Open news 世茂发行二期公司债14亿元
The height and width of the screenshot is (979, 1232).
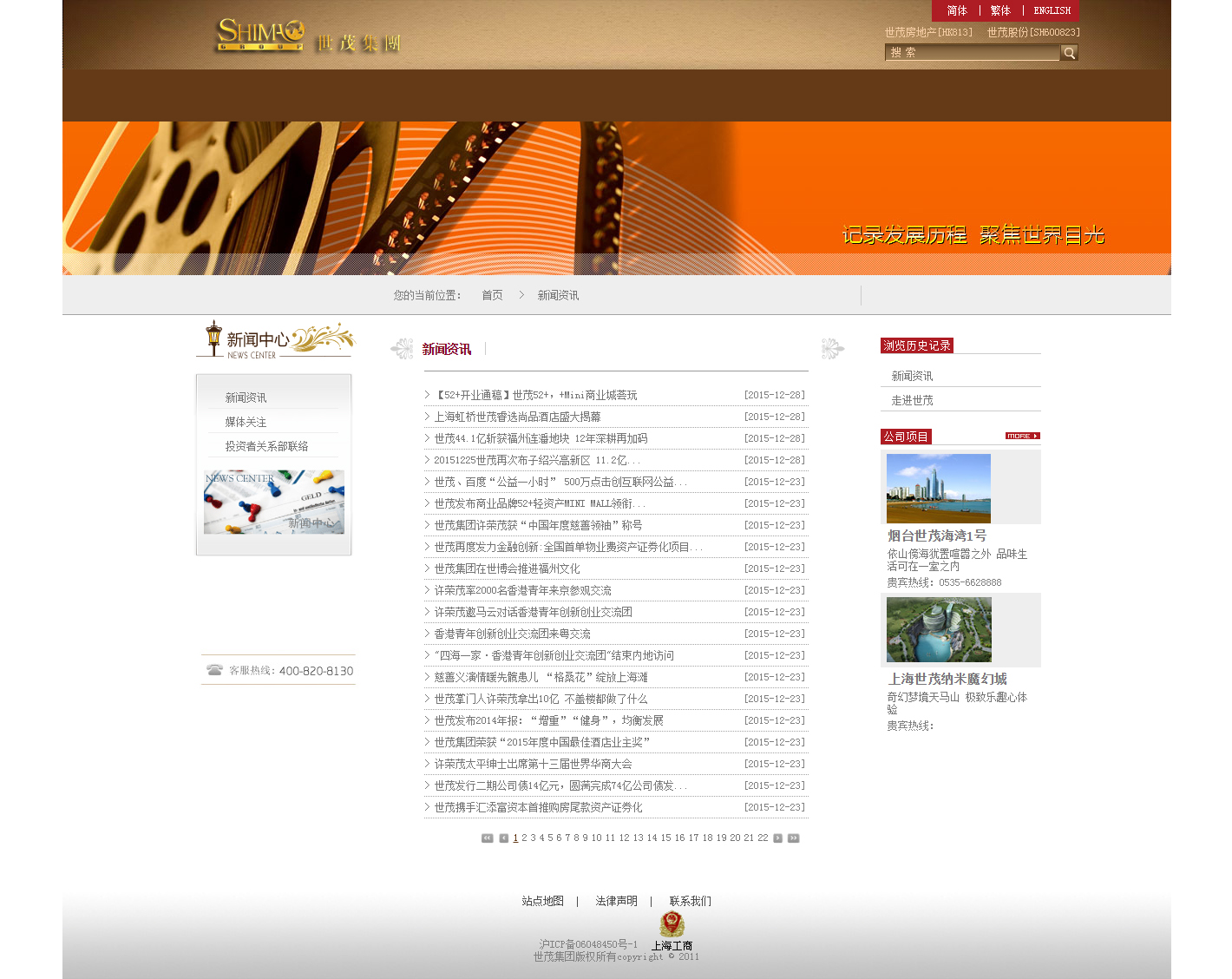560,785
